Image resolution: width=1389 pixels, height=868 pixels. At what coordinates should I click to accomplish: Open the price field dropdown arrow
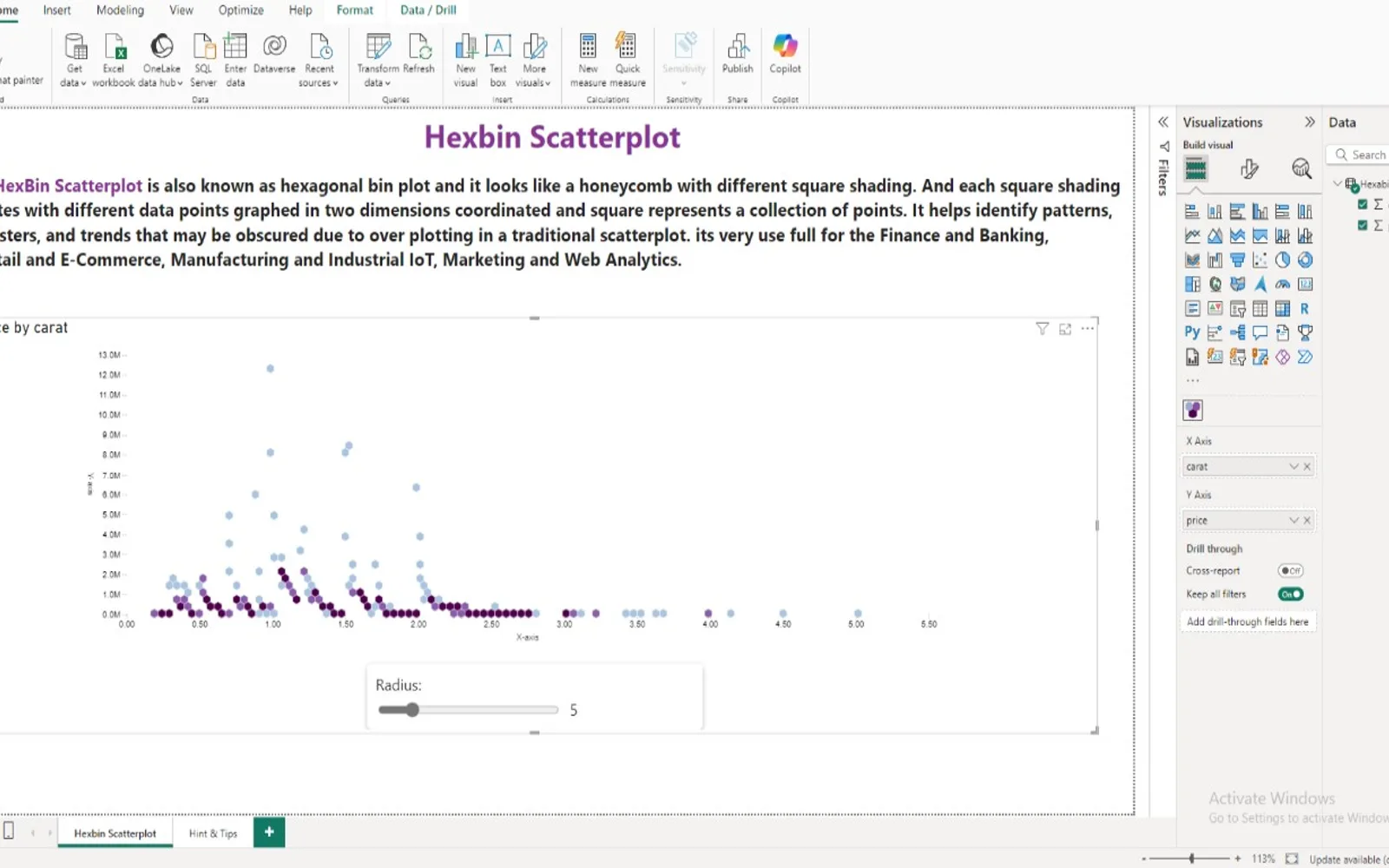pos(1293,520)
